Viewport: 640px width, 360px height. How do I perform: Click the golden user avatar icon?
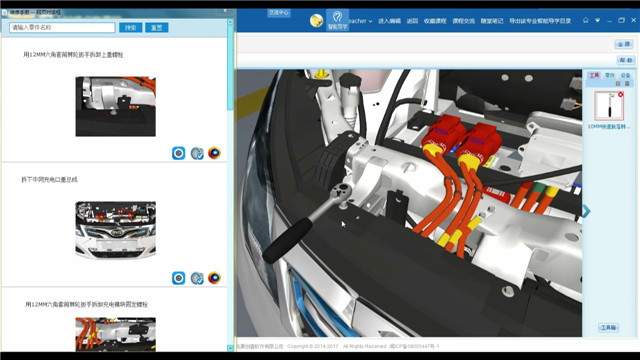[x=316, y=20]
